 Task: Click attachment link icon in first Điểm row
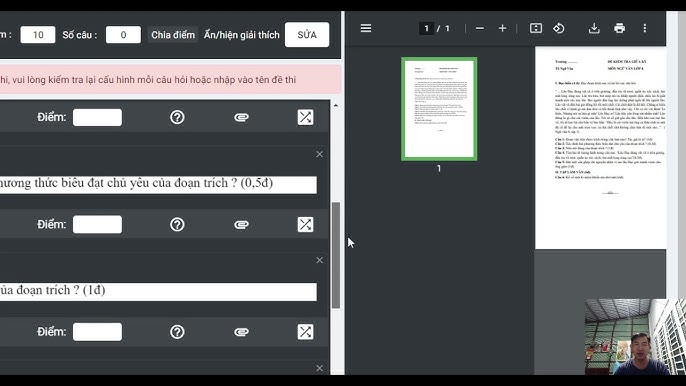tap(241, 117)
